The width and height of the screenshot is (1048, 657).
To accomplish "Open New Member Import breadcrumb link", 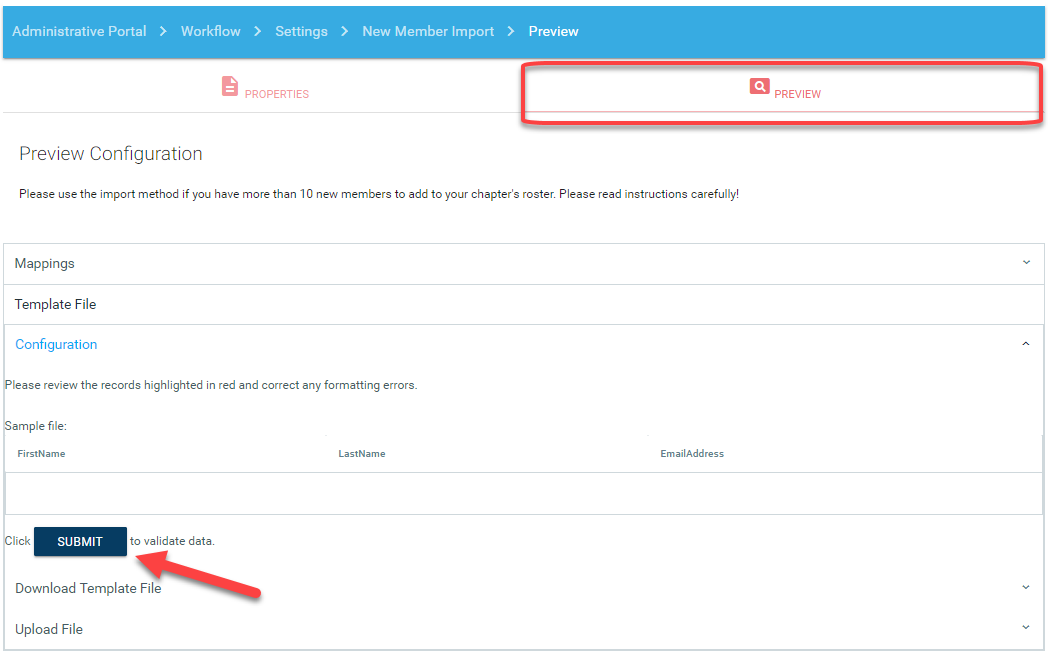I will 428,31.
